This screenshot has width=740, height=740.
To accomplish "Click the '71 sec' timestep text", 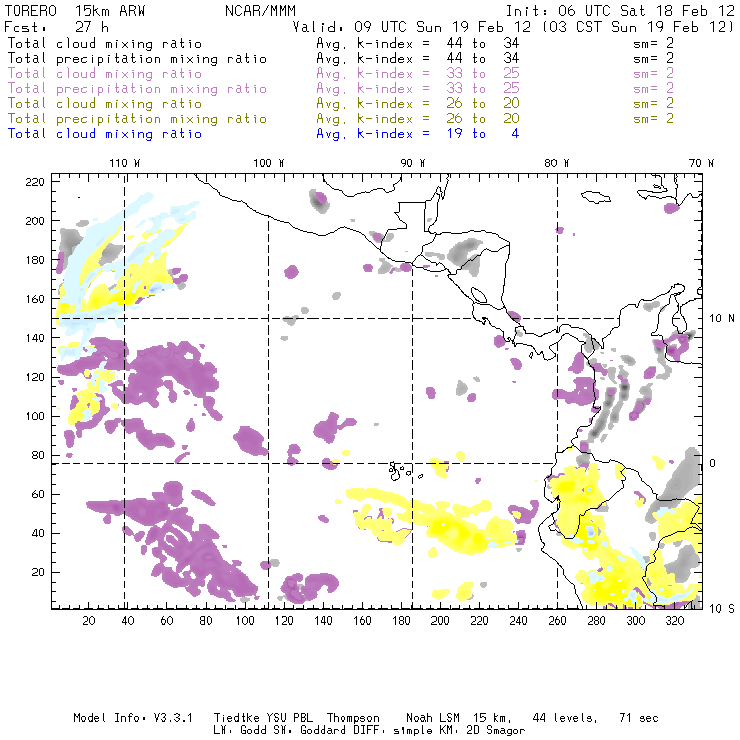I will pos(639,718).
